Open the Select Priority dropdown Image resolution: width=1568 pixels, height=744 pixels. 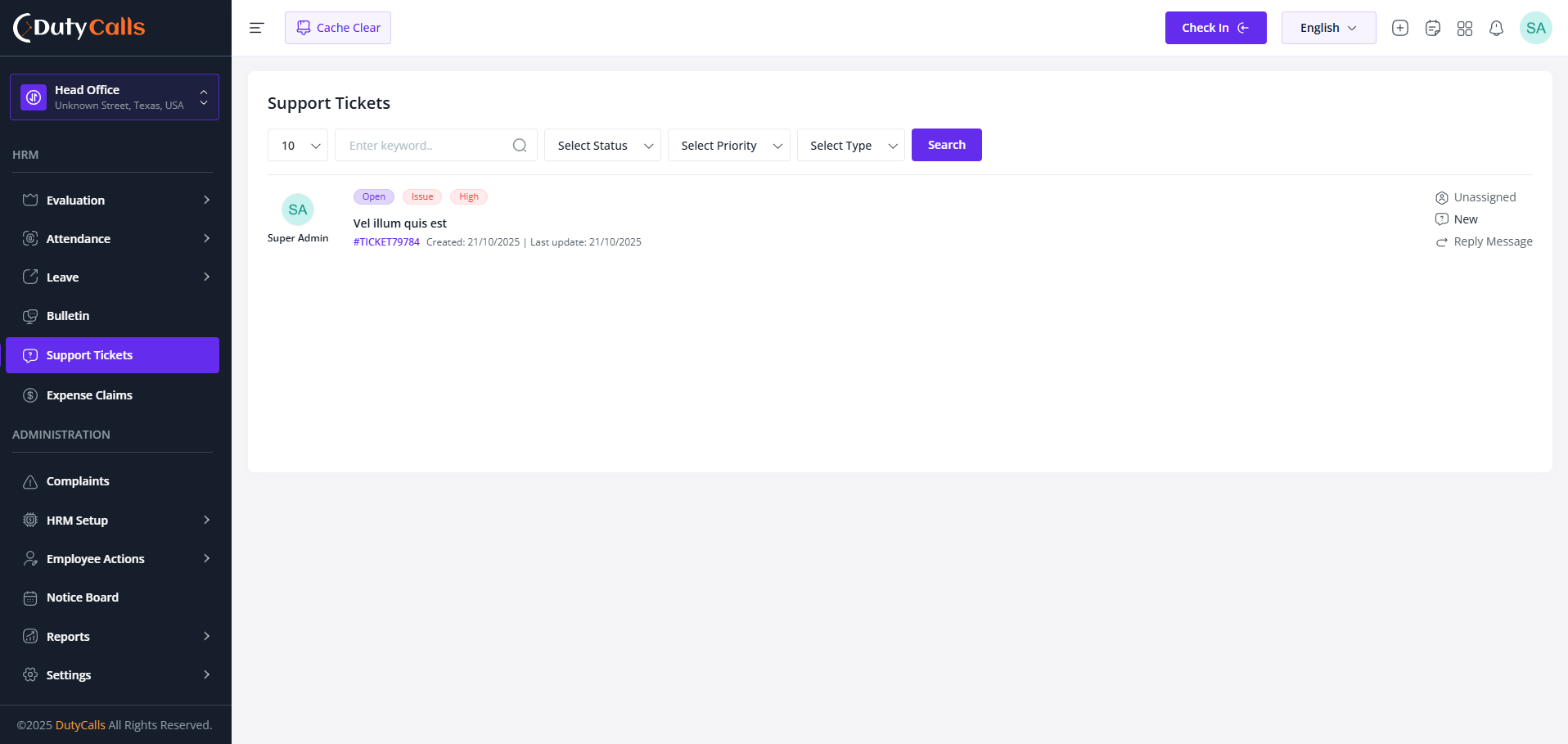729,145
